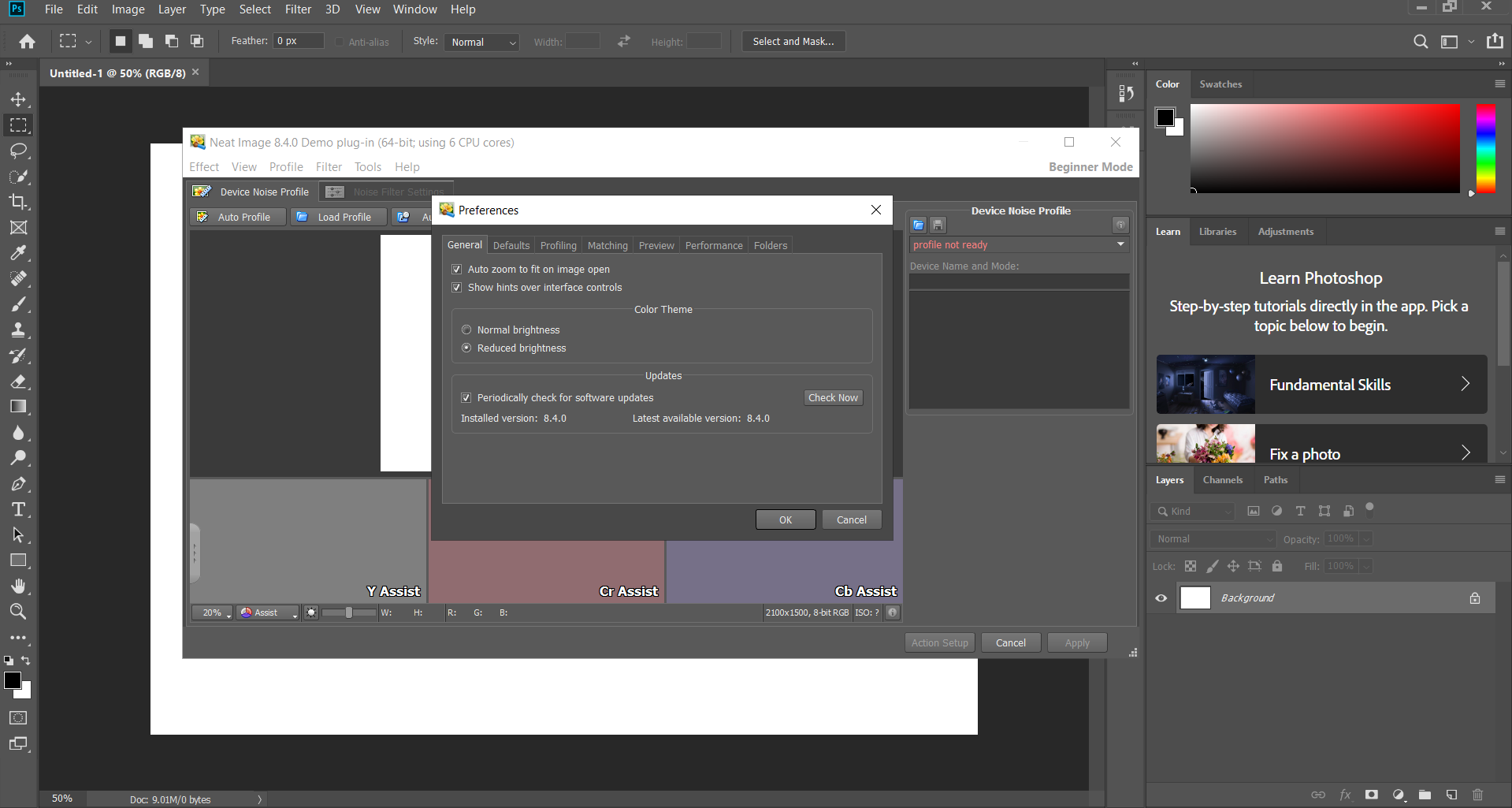Viewport: 1512px width, 808px height.
Task: Click Check Now for updates
Action: [833, 398]
